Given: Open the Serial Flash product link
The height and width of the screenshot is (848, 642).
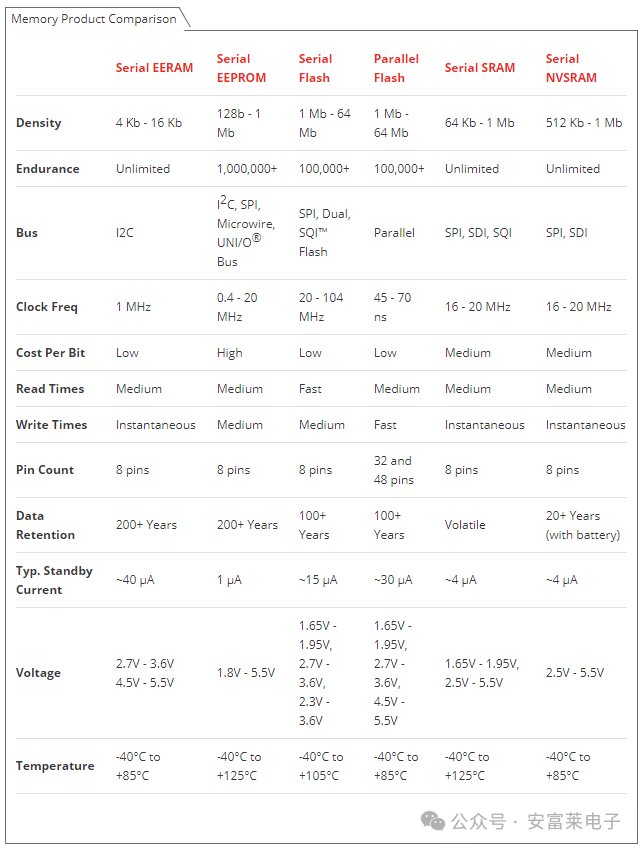Looking at the screenshot, I should (x=315, y=68).
